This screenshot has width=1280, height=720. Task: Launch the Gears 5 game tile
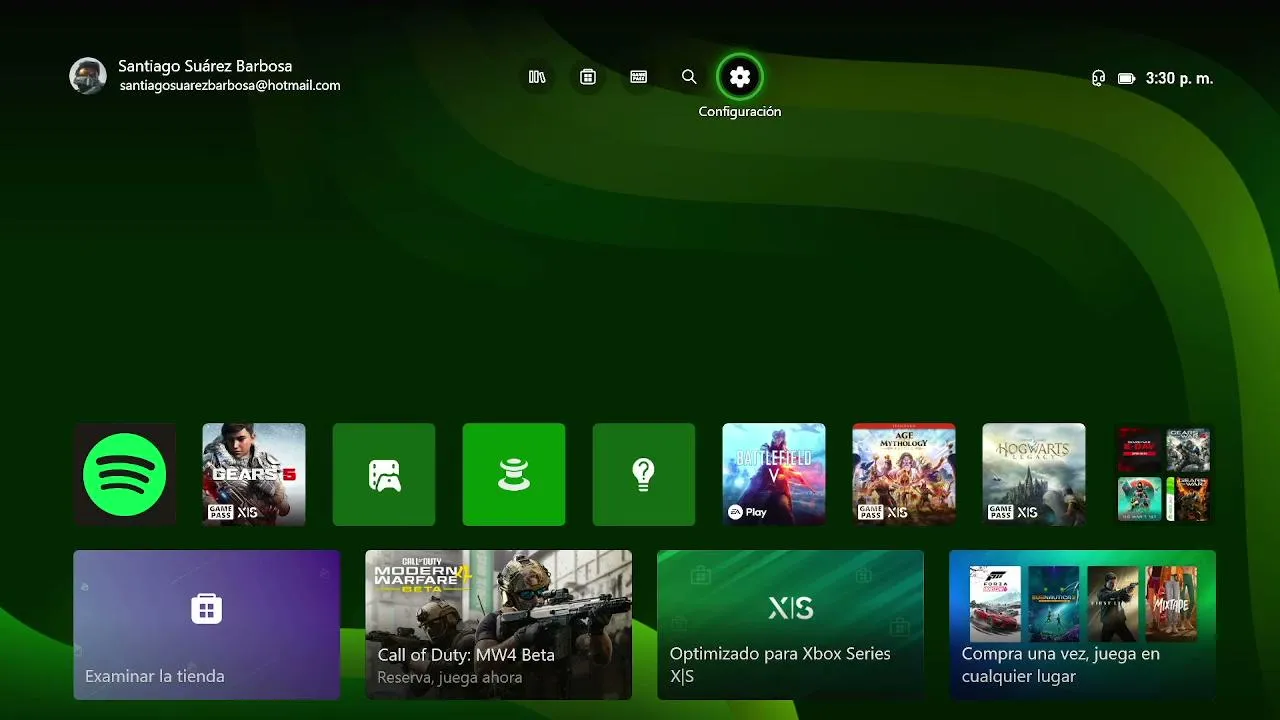click(x=254, y=474)
